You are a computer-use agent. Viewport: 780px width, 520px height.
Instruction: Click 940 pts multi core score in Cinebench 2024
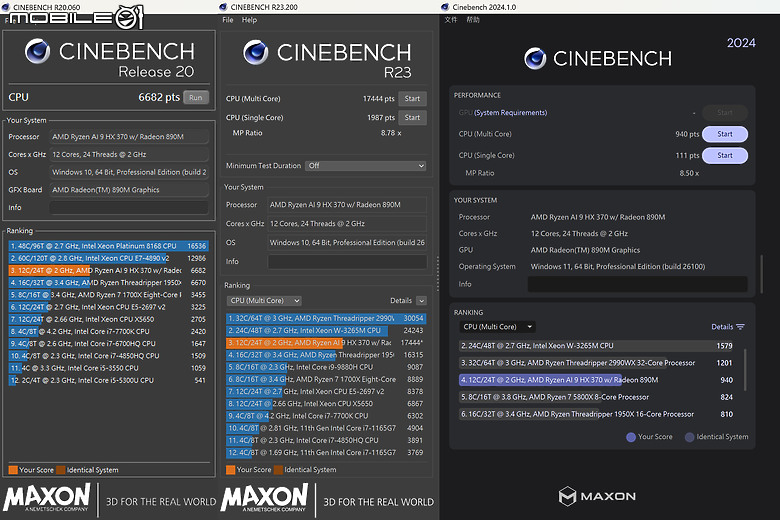(x=687, y=134)
